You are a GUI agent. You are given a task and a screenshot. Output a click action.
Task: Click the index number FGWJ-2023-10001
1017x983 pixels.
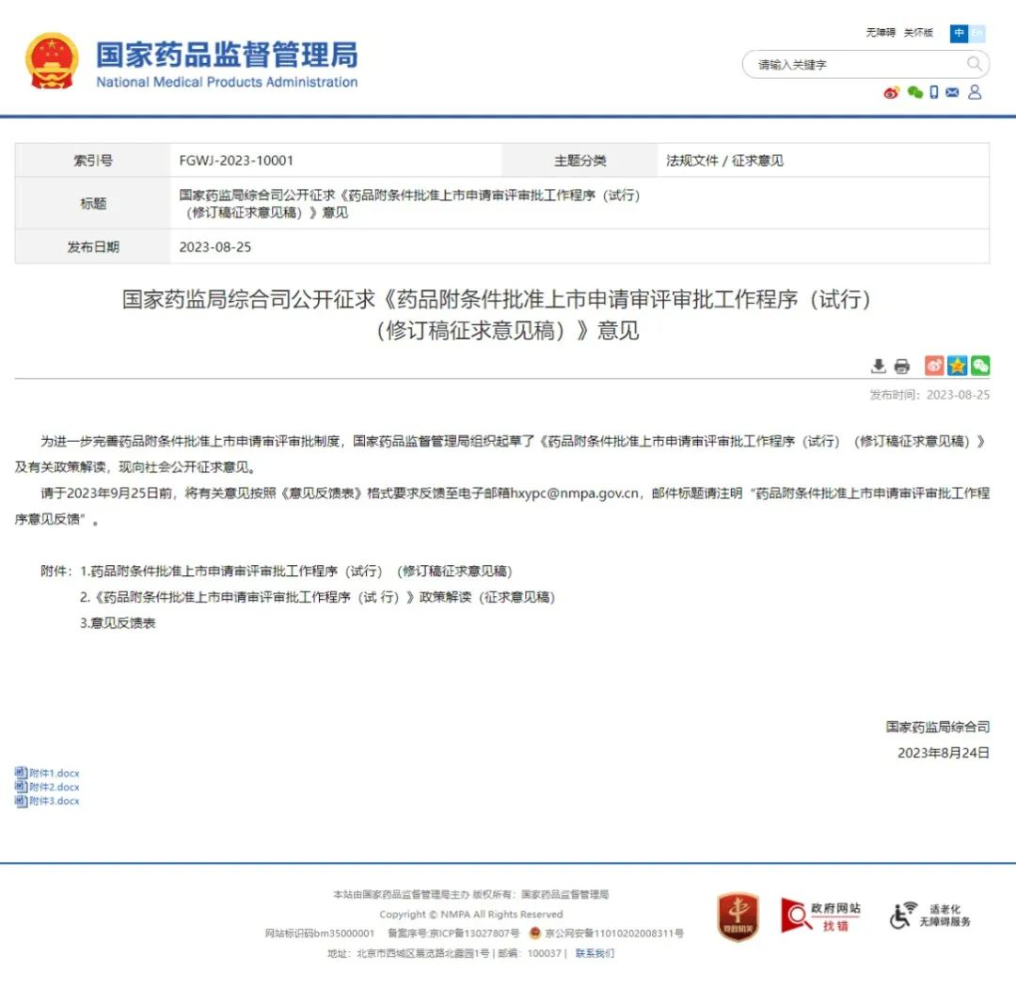(236, 160)
